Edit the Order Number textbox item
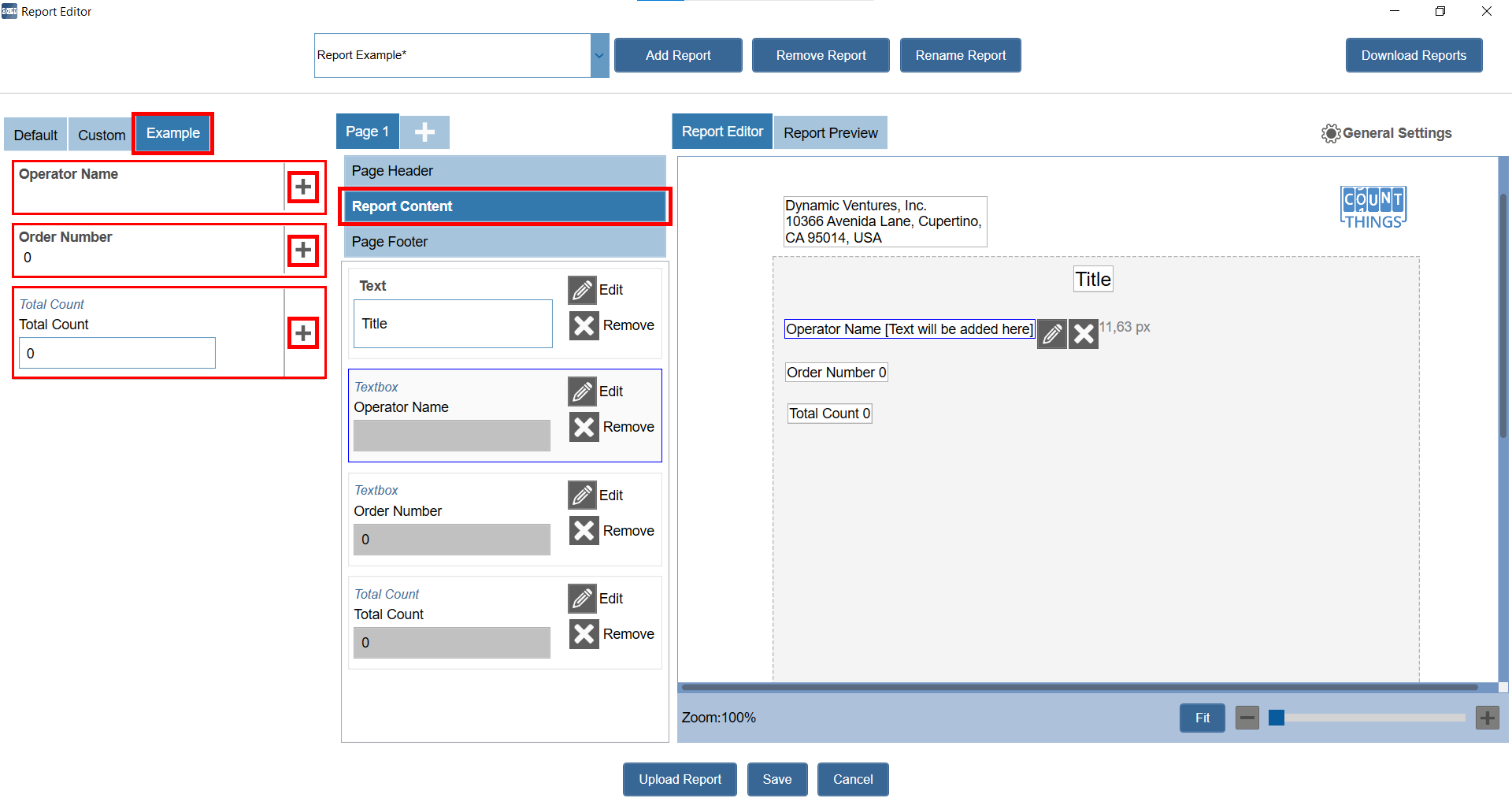 (x=583, y=495)
